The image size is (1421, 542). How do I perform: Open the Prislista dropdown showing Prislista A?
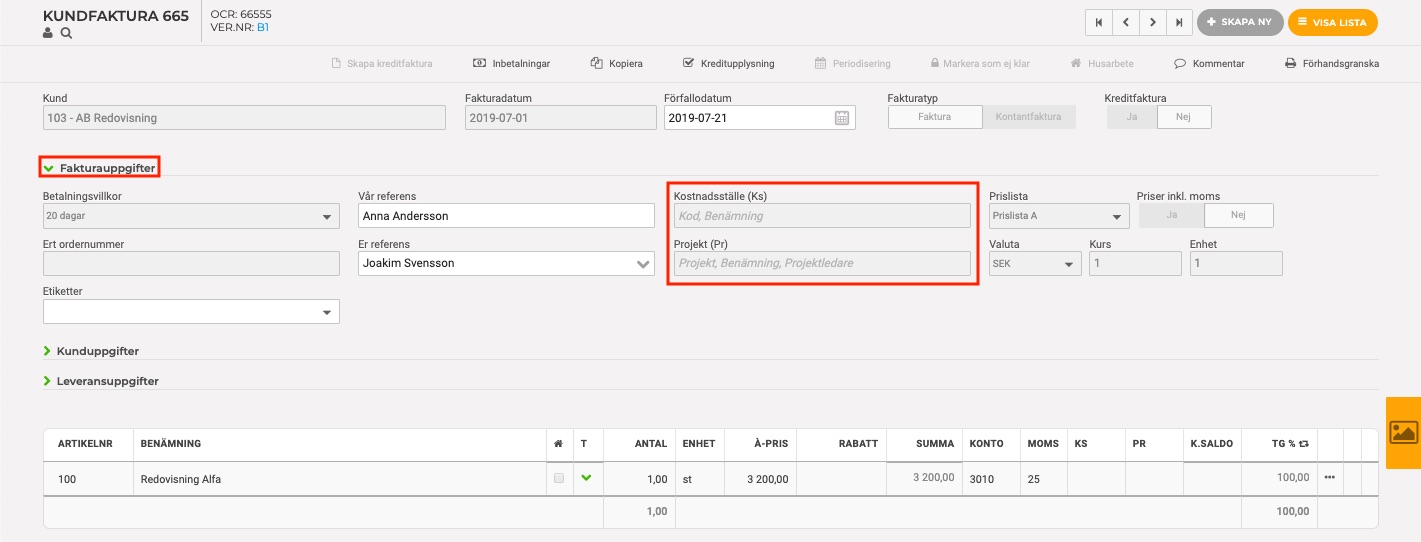[1059, 215]
